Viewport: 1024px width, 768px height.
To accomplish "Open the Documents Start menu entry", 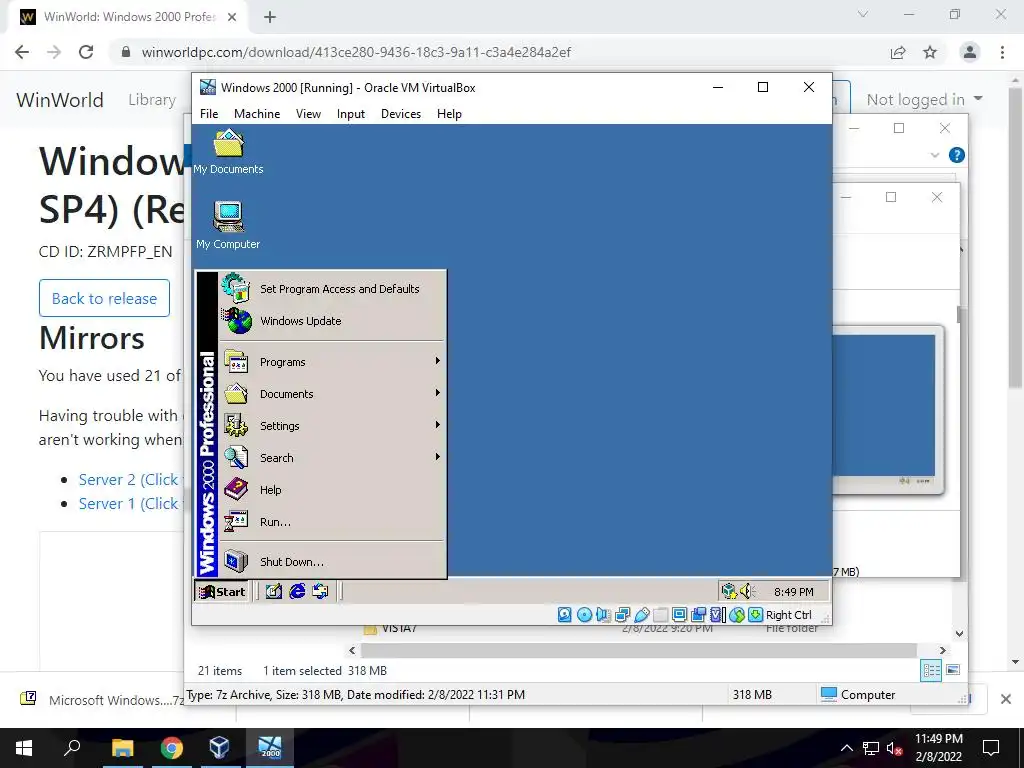I will click(332, 394).
